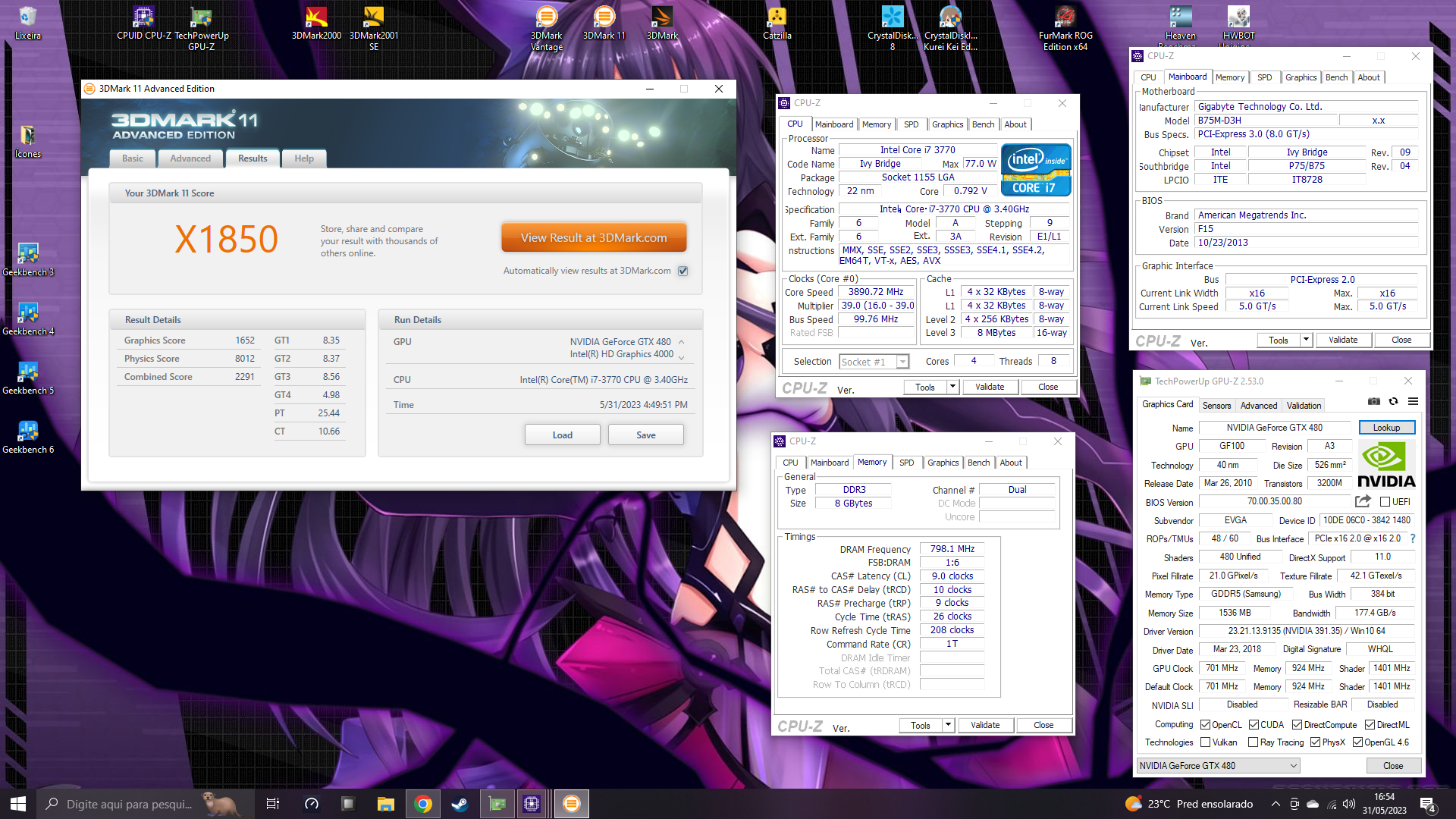Show hidden system tray icons chevron
Viewport: 1456px width, 819px height.
click(x=1276, y=804)
